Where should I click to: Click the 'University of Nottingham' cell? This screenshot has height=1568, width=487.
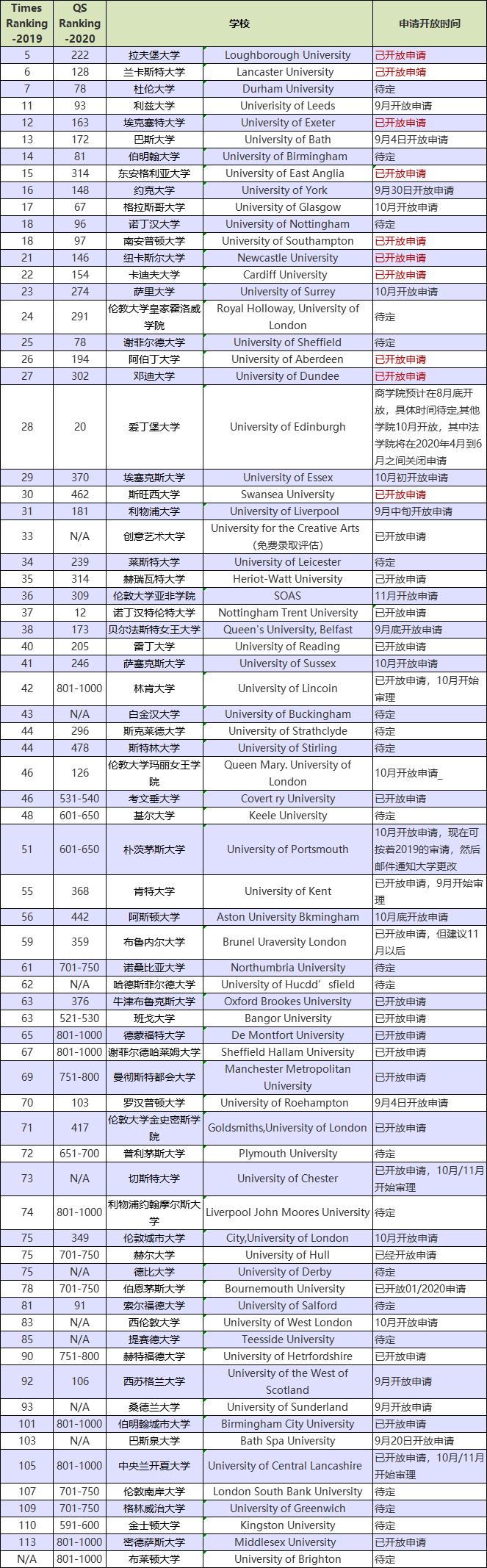(288, 224)
